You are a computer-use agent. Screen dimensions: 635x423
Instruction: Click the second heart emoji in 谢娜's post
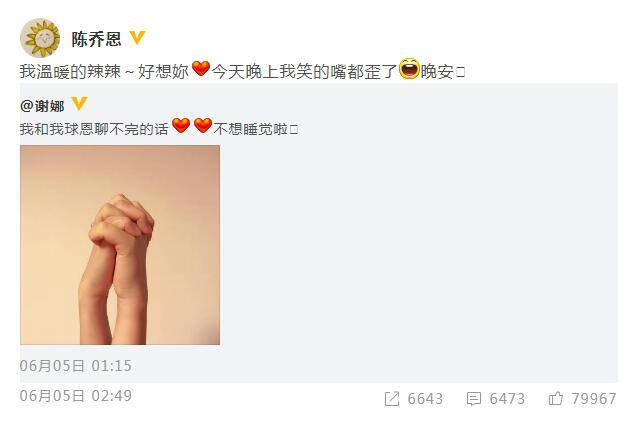[x=203, y=125]
